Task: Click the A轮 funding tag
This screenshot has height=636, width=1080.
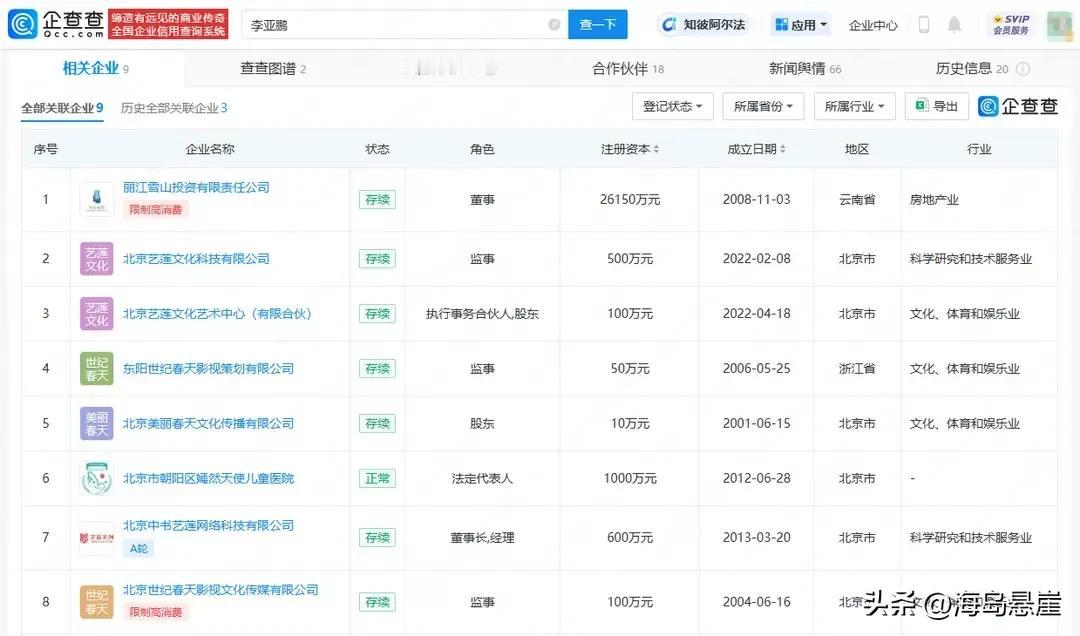Action: coord(138,548)
